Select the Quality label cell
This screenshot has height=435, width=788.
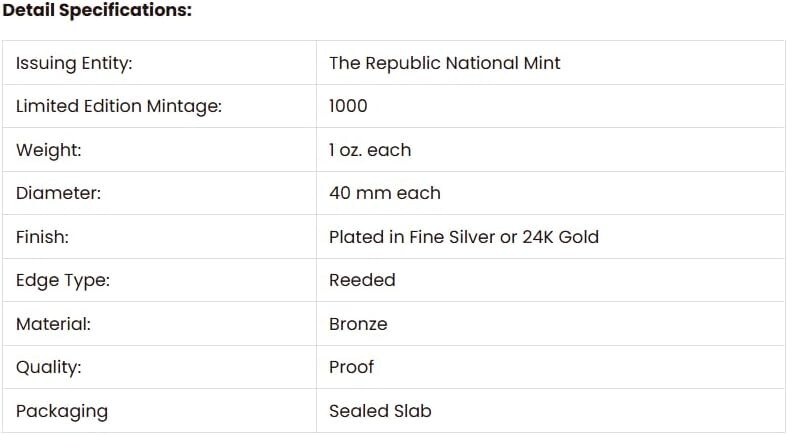[159, 367]
